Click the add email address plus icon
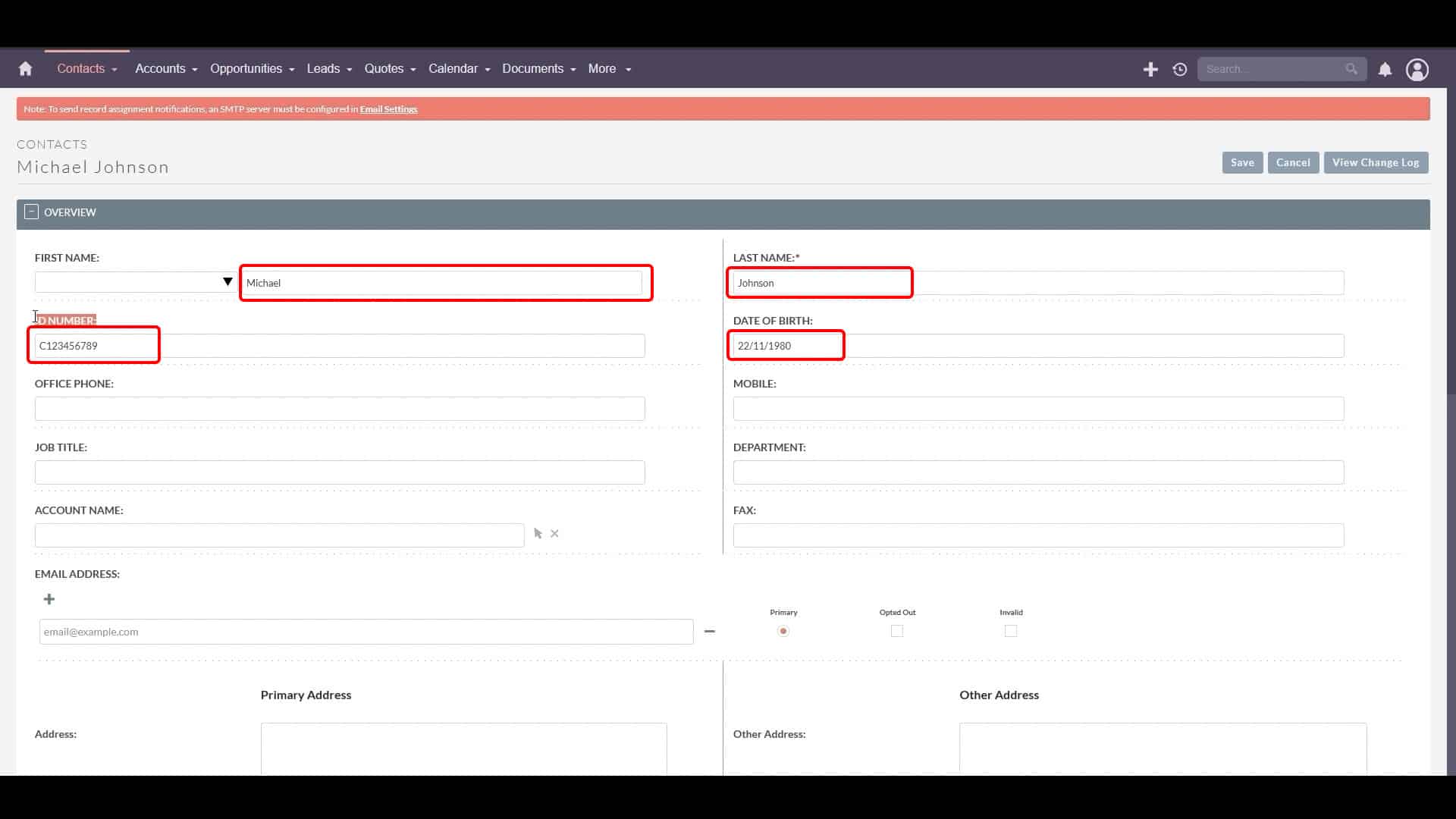Viewport: 1456px width, 819px height. 48,598
